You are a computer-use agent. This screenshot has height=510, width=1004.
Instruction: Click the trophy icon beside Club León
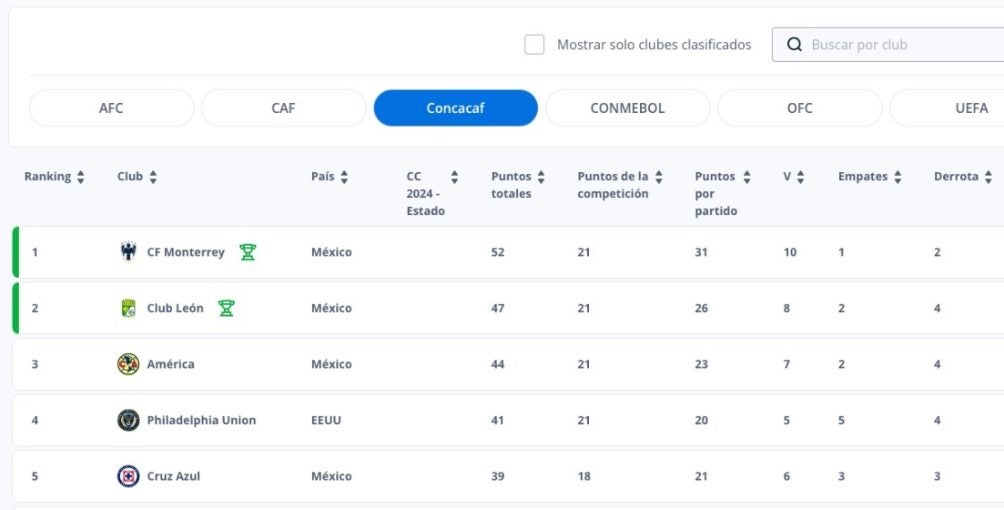[226, 308]
